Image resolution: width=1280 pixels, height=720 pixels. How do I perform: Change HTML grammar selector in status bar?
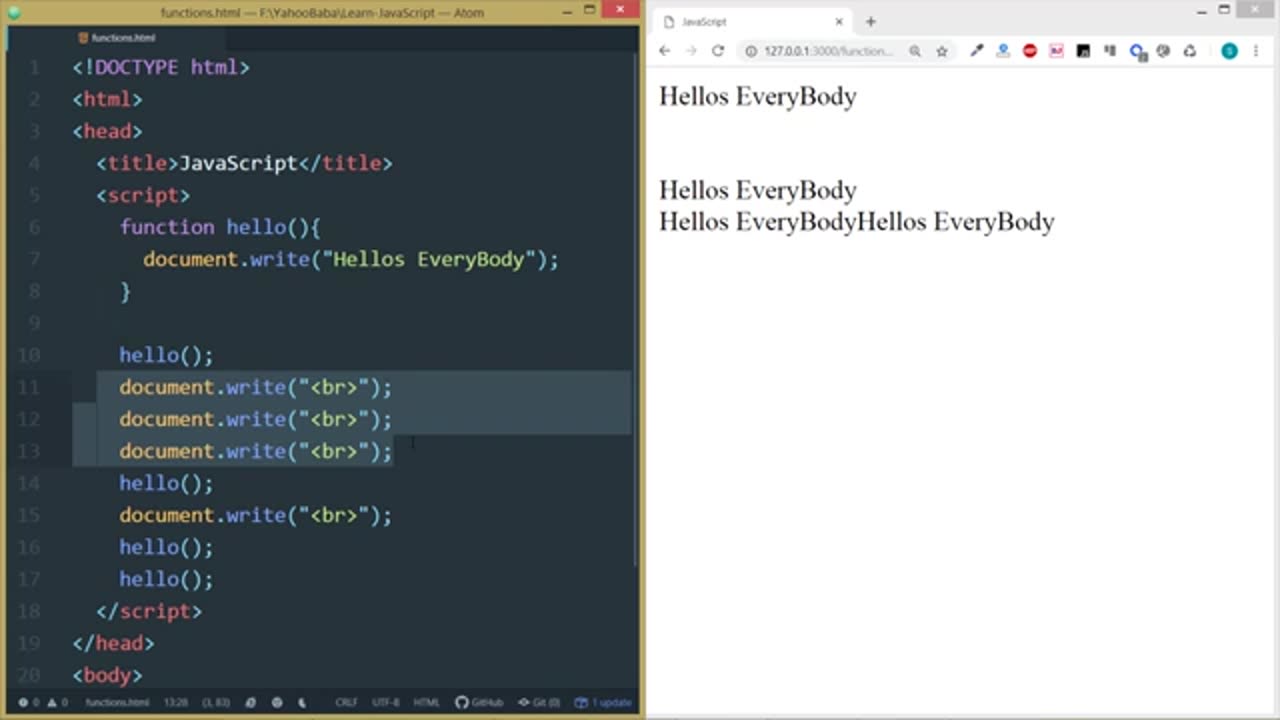point(426,702)
